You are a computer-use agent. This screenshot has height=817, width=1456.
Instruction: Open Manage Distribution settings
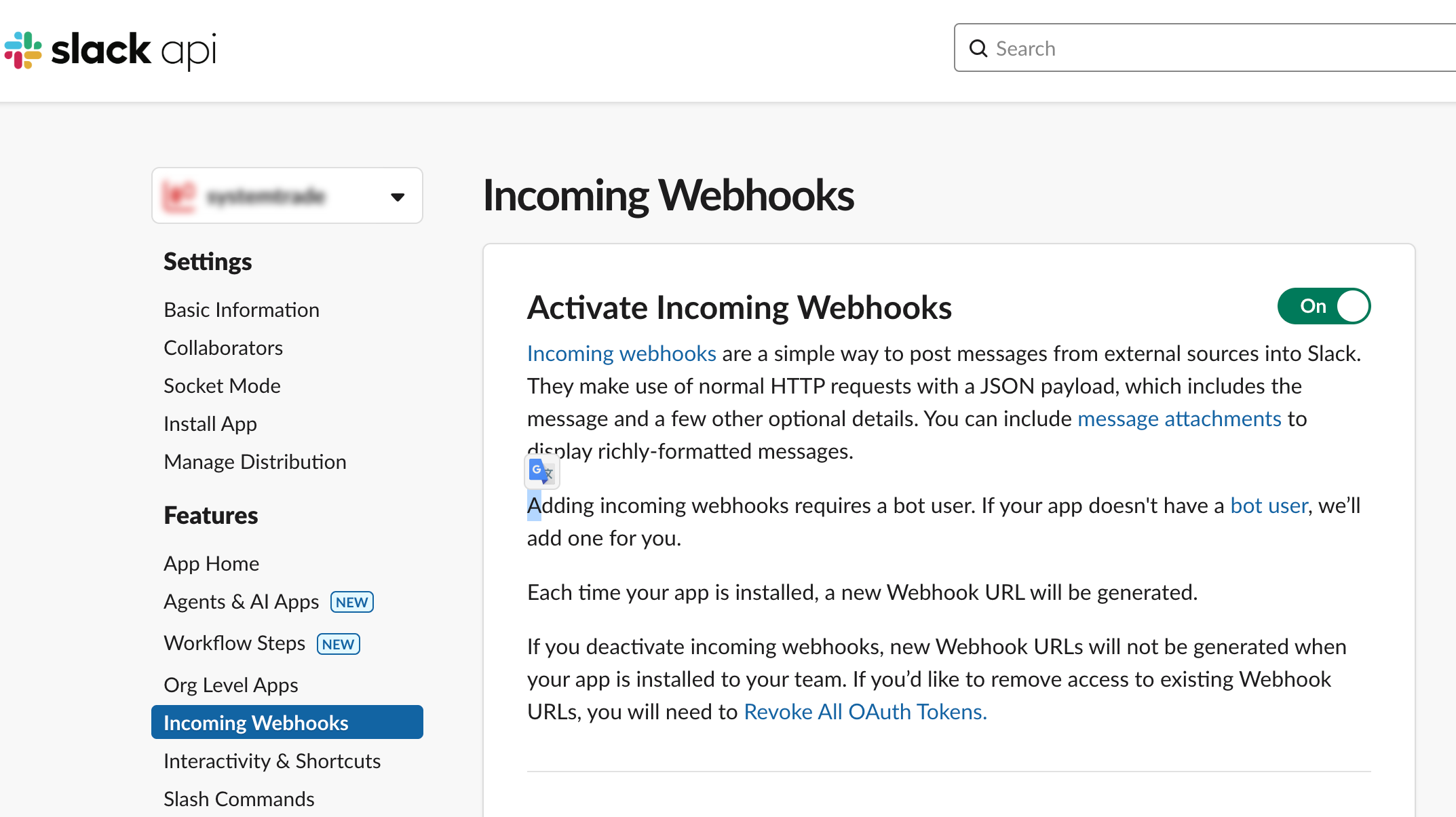tap(254, 462)
